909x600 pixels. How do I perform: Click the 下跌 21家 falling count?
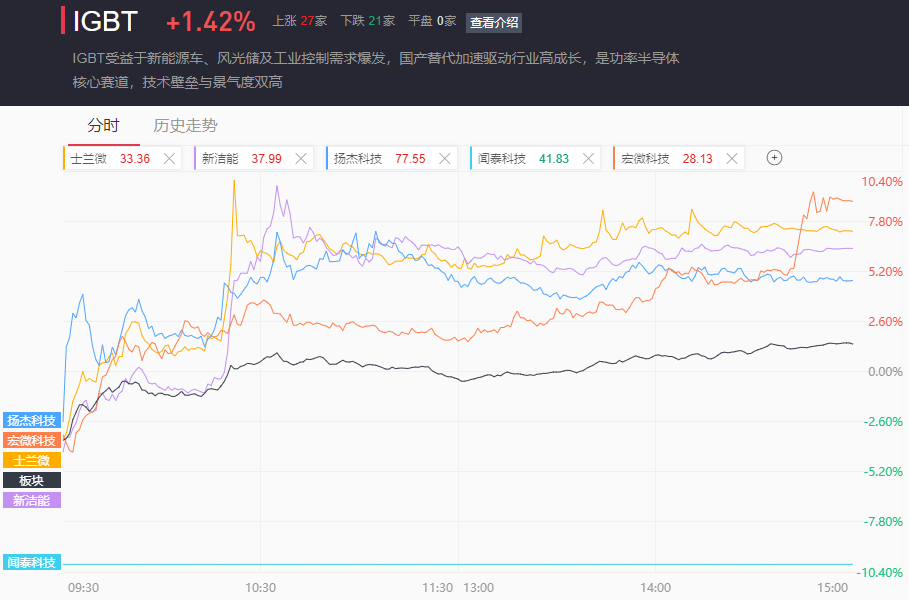(x=367, y=20)
